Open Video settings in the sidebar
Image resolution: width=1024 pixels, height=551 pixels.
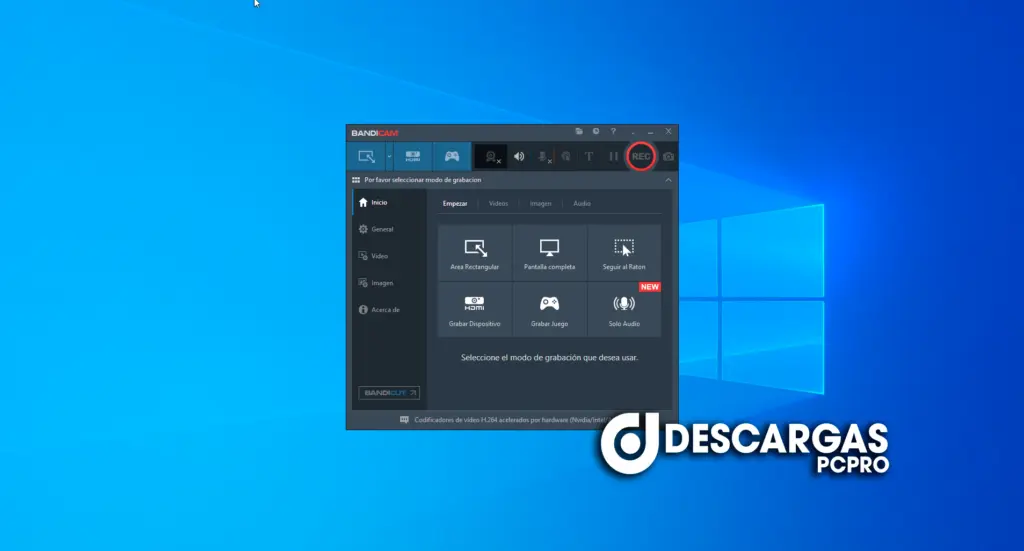point(389,256)
